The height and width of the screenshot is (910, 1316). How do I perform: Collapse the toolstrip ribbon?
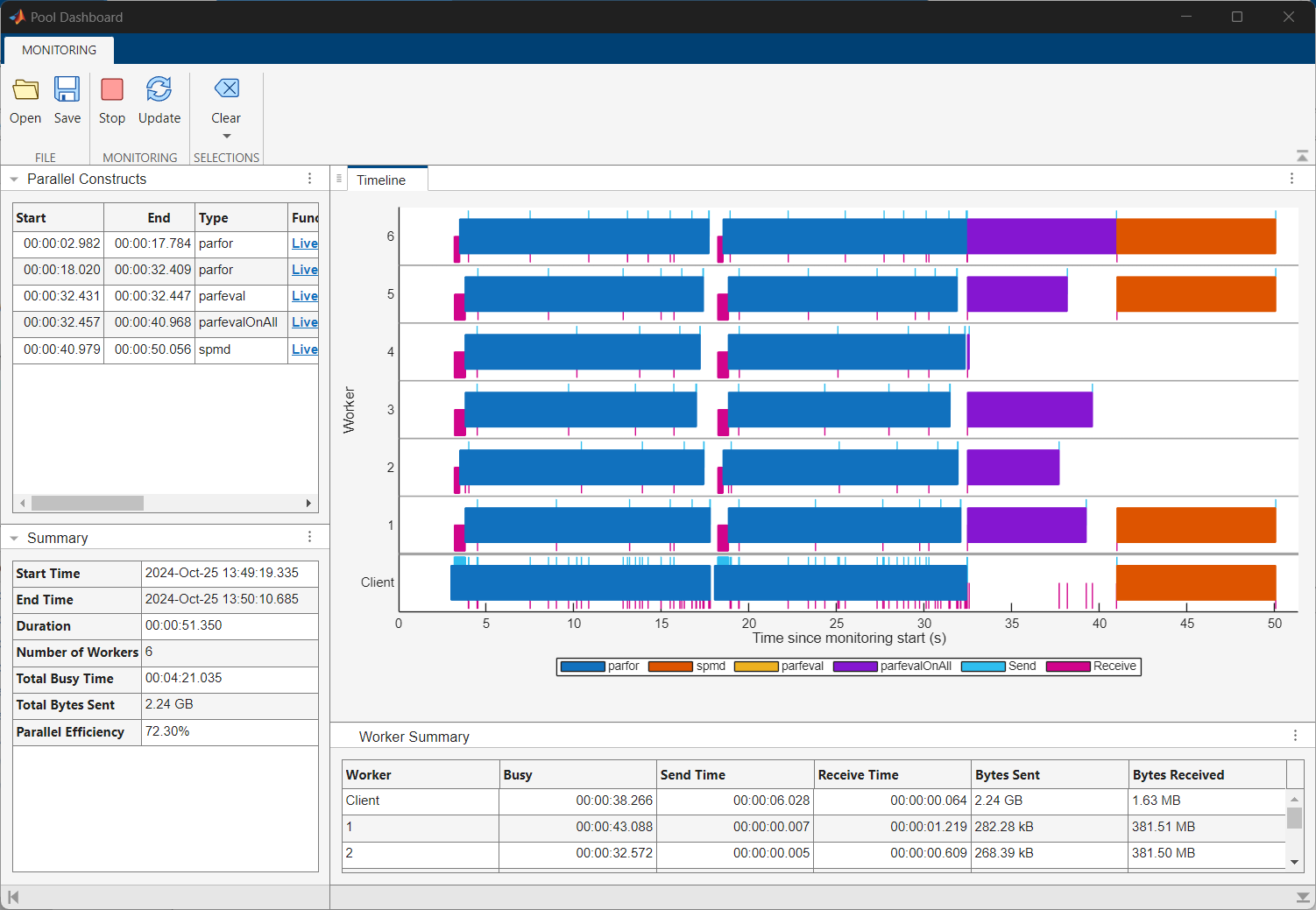(x=1302, y=156)
